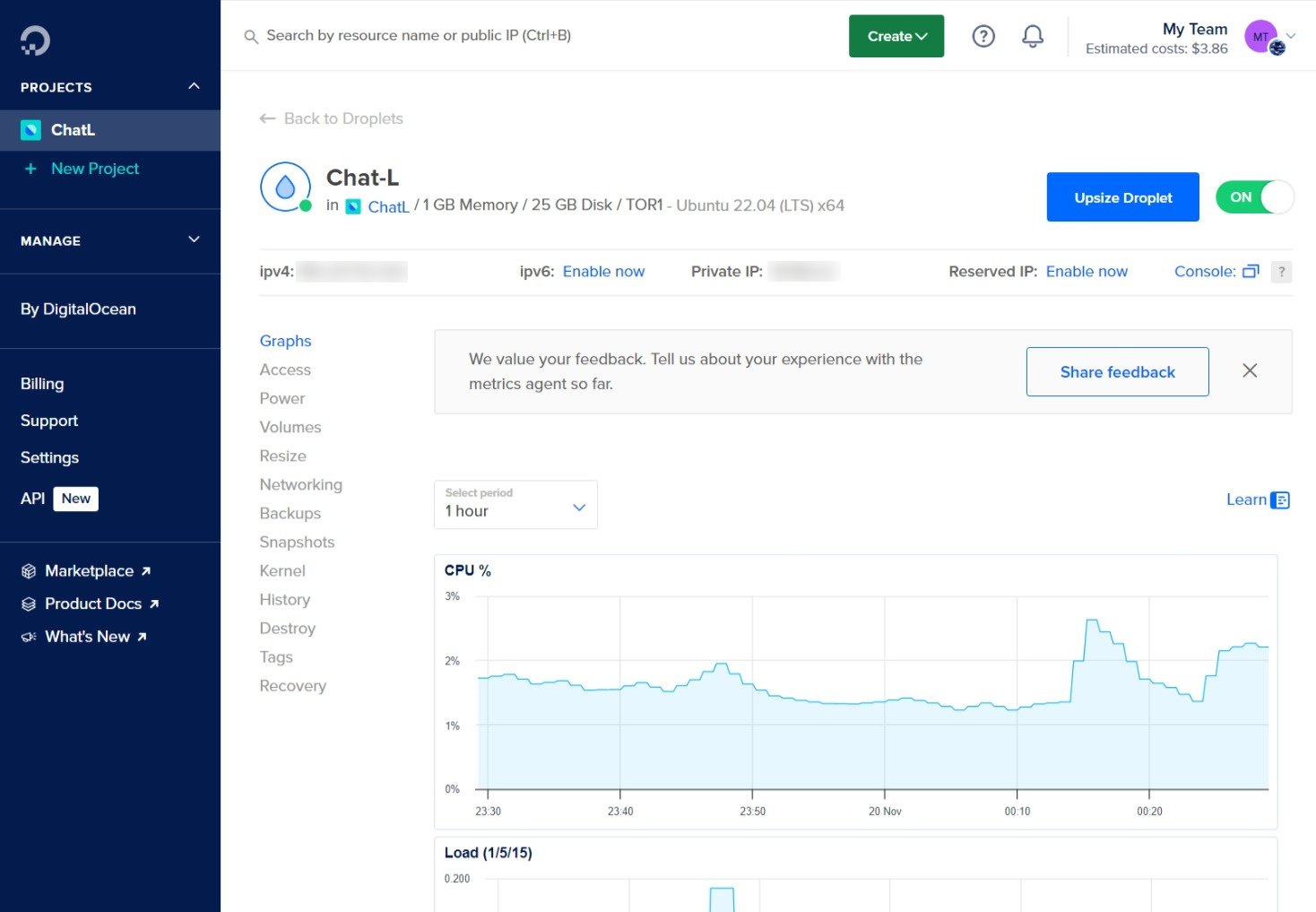The width and height of the screenshot is (1316, 912).
Task: Open the Backups tab
Action: point(290,513)
